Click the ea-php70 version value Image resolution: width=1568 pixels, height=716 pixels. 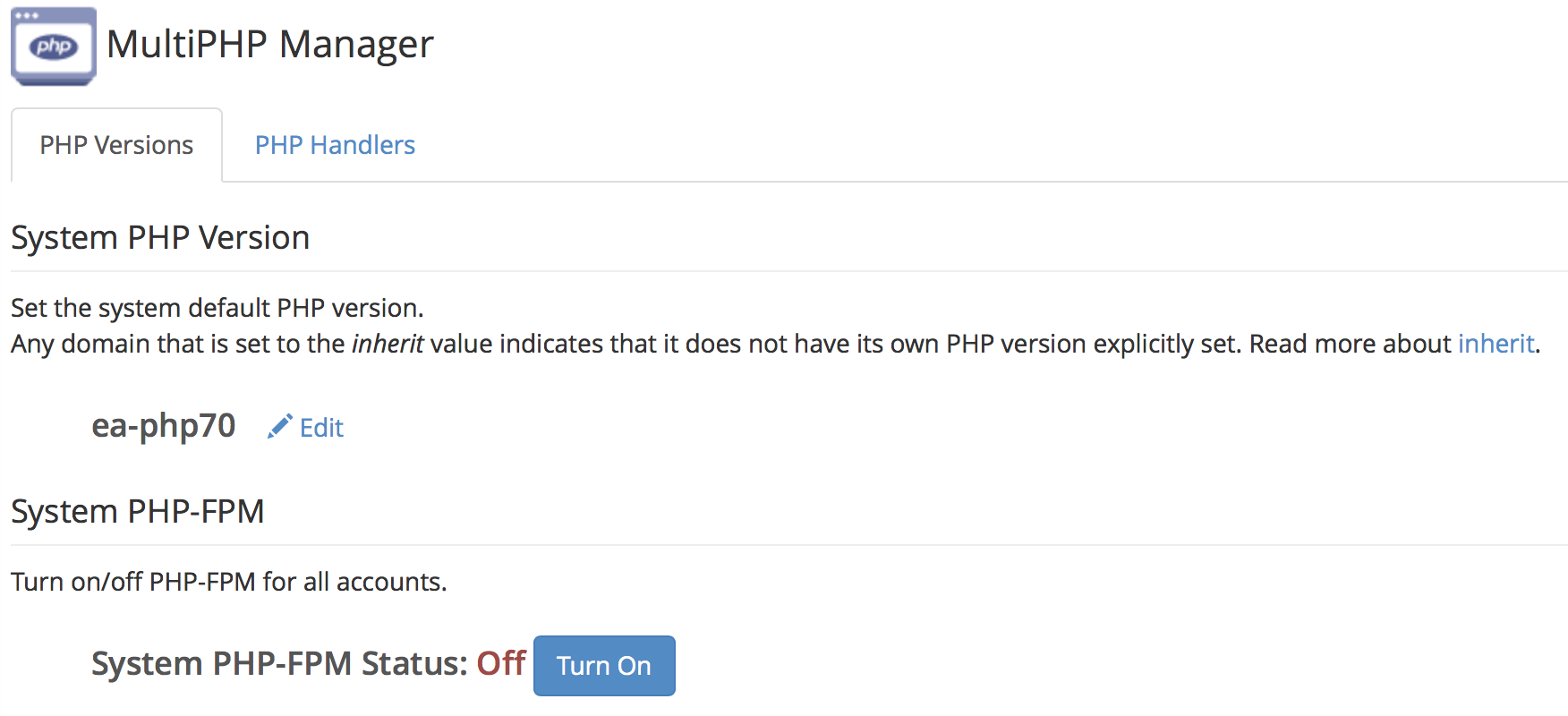point(164,426)
